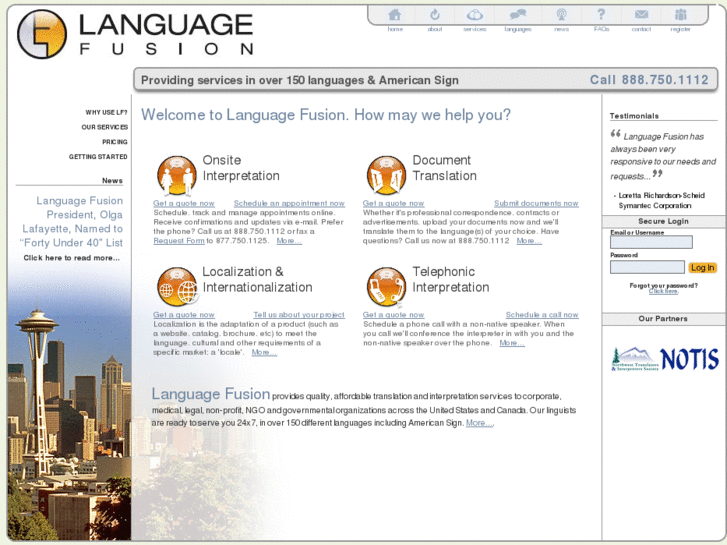Click the Document Translation orange icon
The image size is (727, 545).
tap(386, 176)
